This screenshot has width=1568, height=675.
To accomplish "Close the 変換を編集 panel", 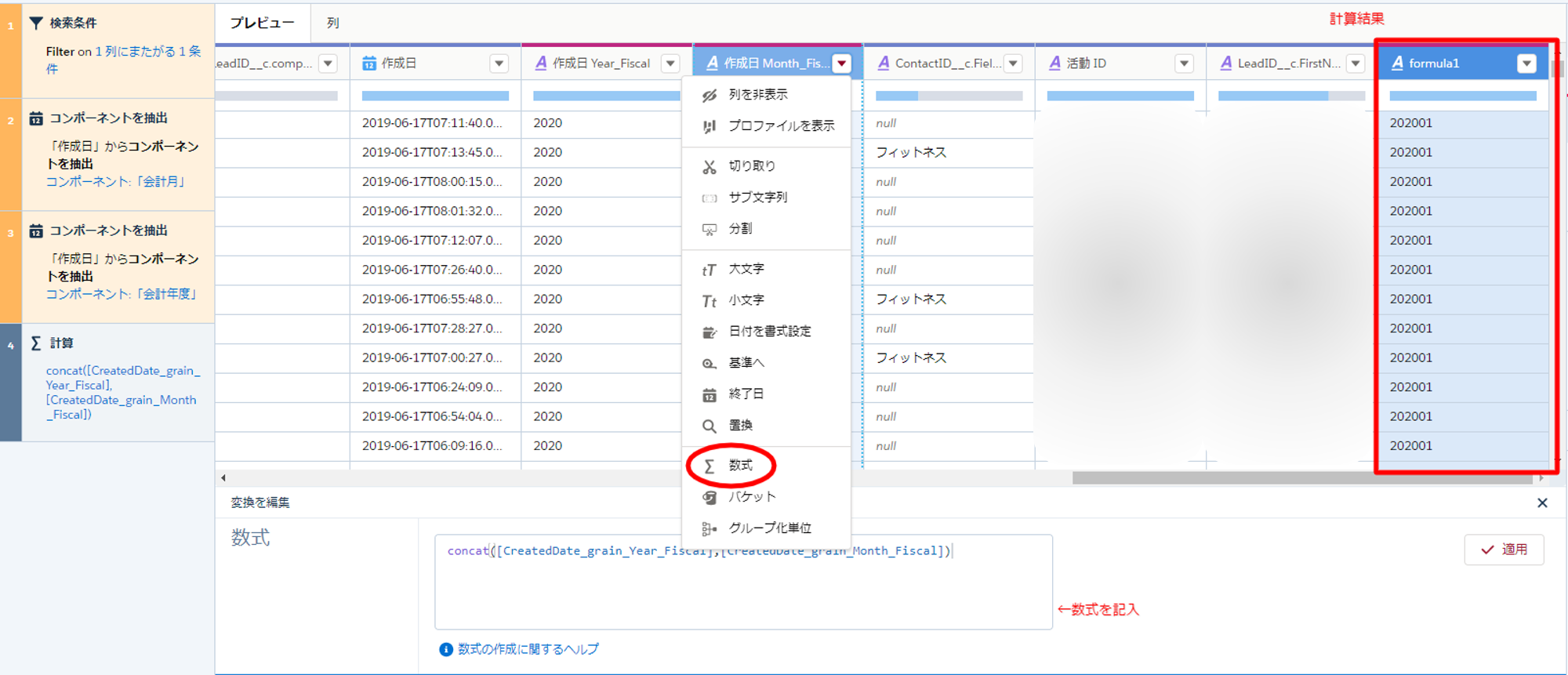I will click(x=1542, y=503).
